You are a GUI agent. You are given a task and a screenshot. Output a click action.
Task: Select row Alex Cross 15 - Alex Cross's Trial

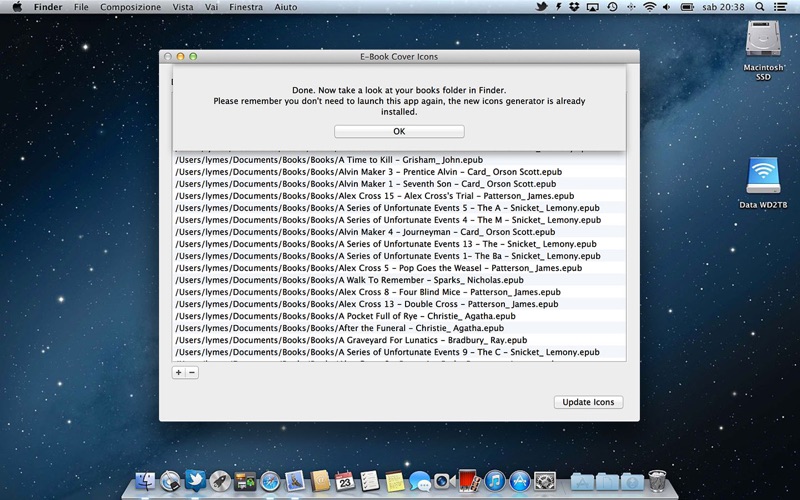click(x=399, y=196)
